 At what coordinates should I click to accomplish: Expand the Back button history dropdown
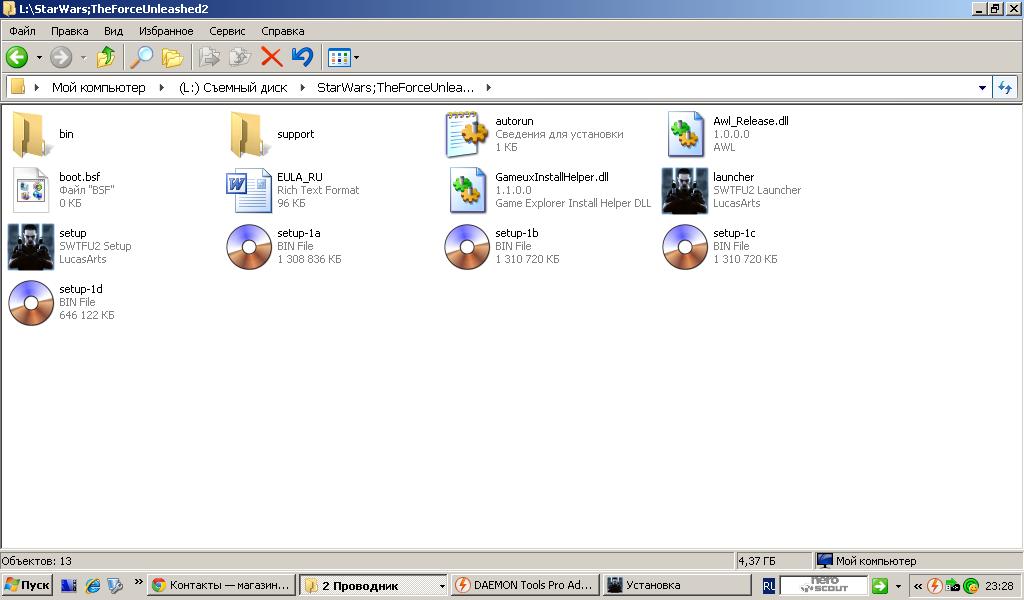[x=39, y=58]
